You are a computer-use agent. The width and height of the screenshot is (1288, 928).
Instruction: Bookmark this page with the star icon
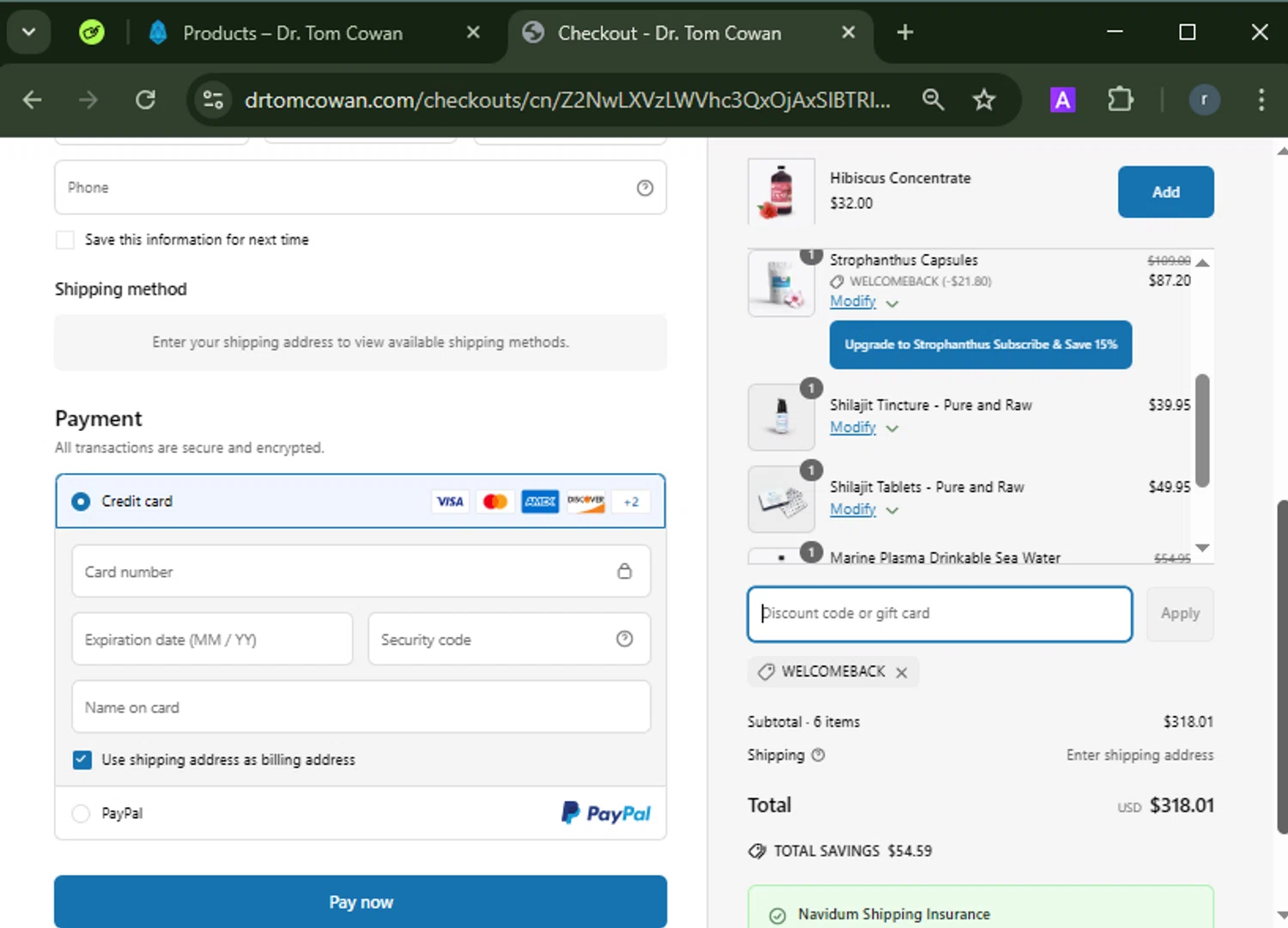point(984,100)
